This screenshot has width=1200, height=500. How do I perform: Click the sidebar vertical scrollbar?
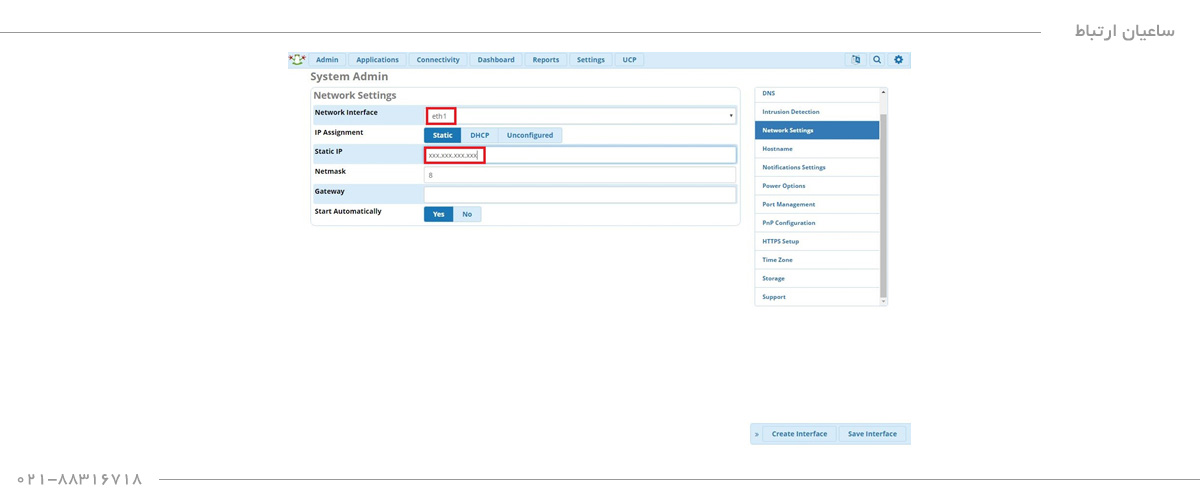[x=883, y=200]
